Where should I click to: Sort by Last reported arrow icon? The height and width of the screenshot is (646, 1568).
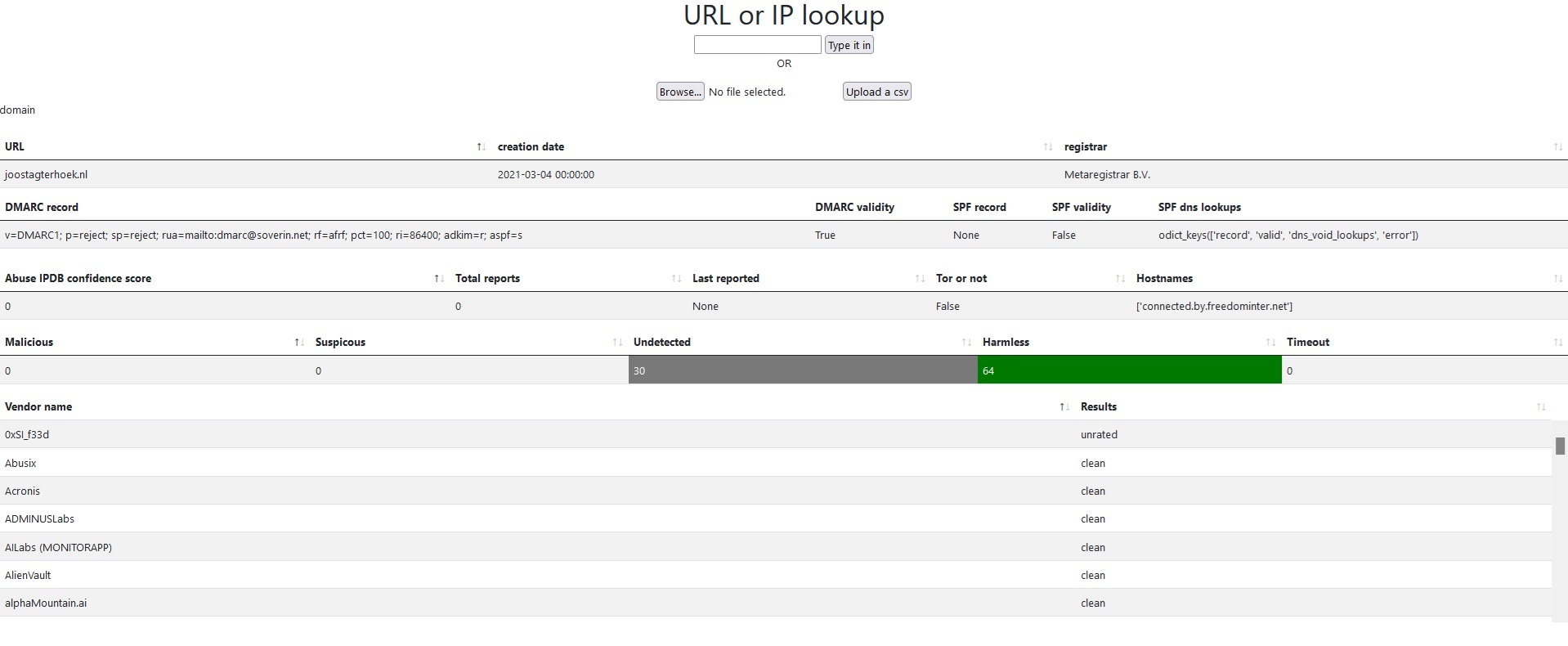[920, 279]
